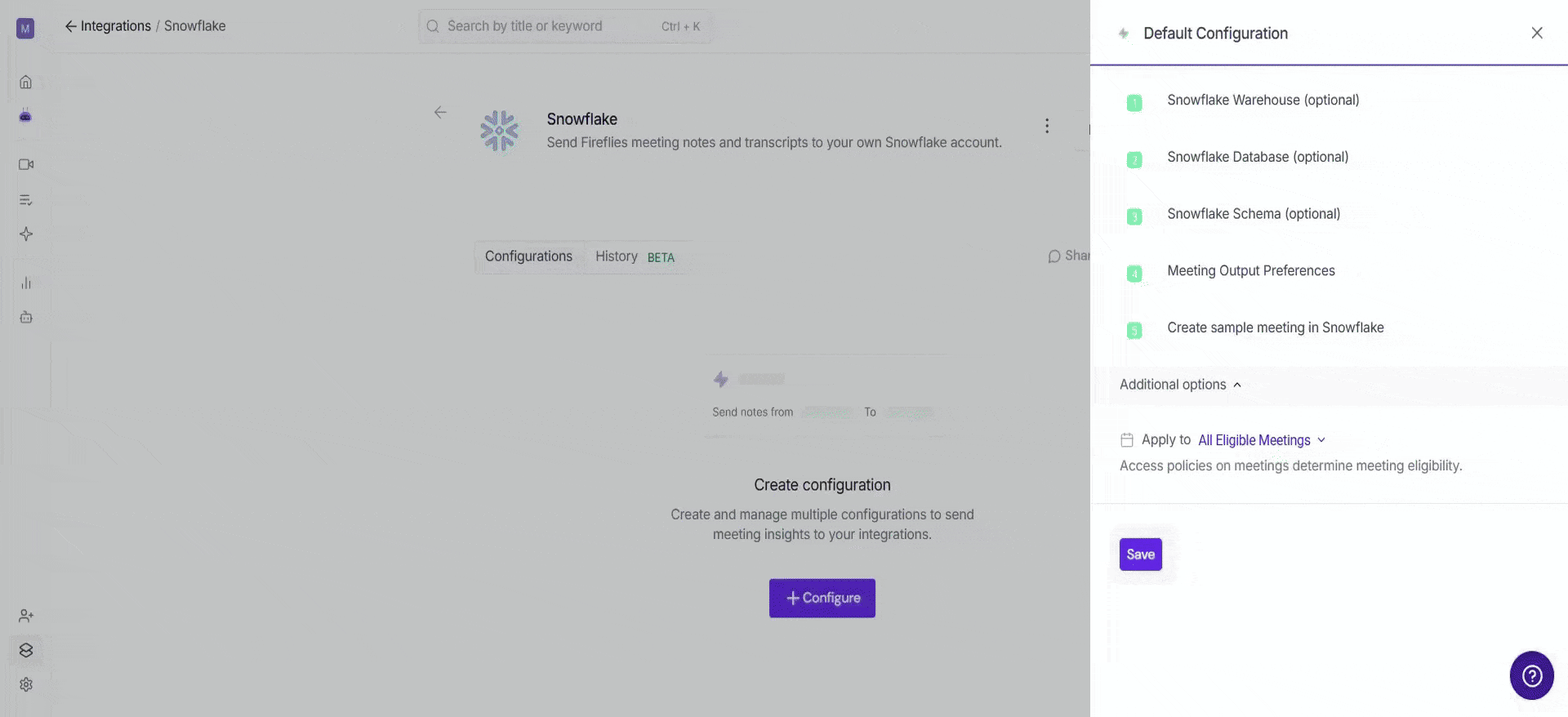Click the add teammate icon in sidebar

pos(26,616)
